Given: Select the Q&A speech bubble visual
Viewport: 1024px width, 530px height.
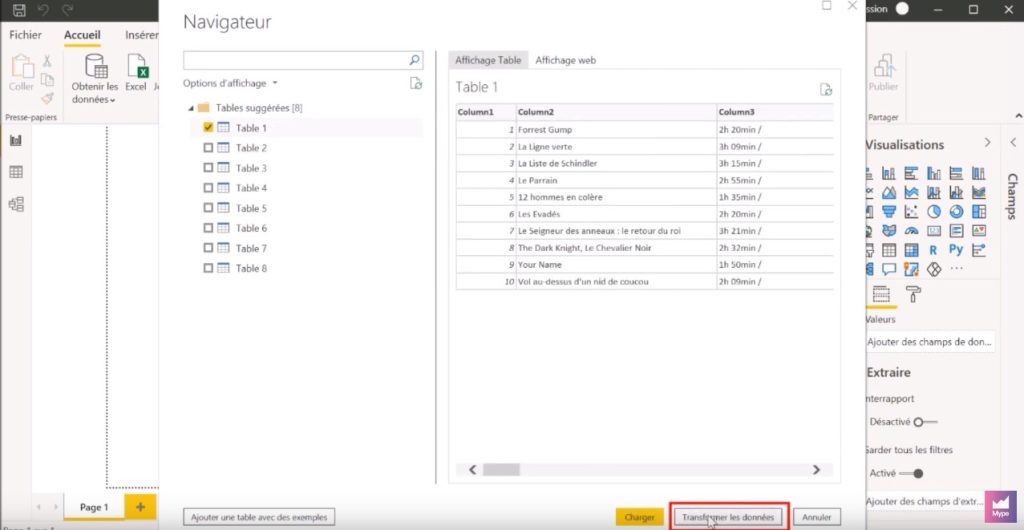Looking at the screenshot, I should coord(889,269).
